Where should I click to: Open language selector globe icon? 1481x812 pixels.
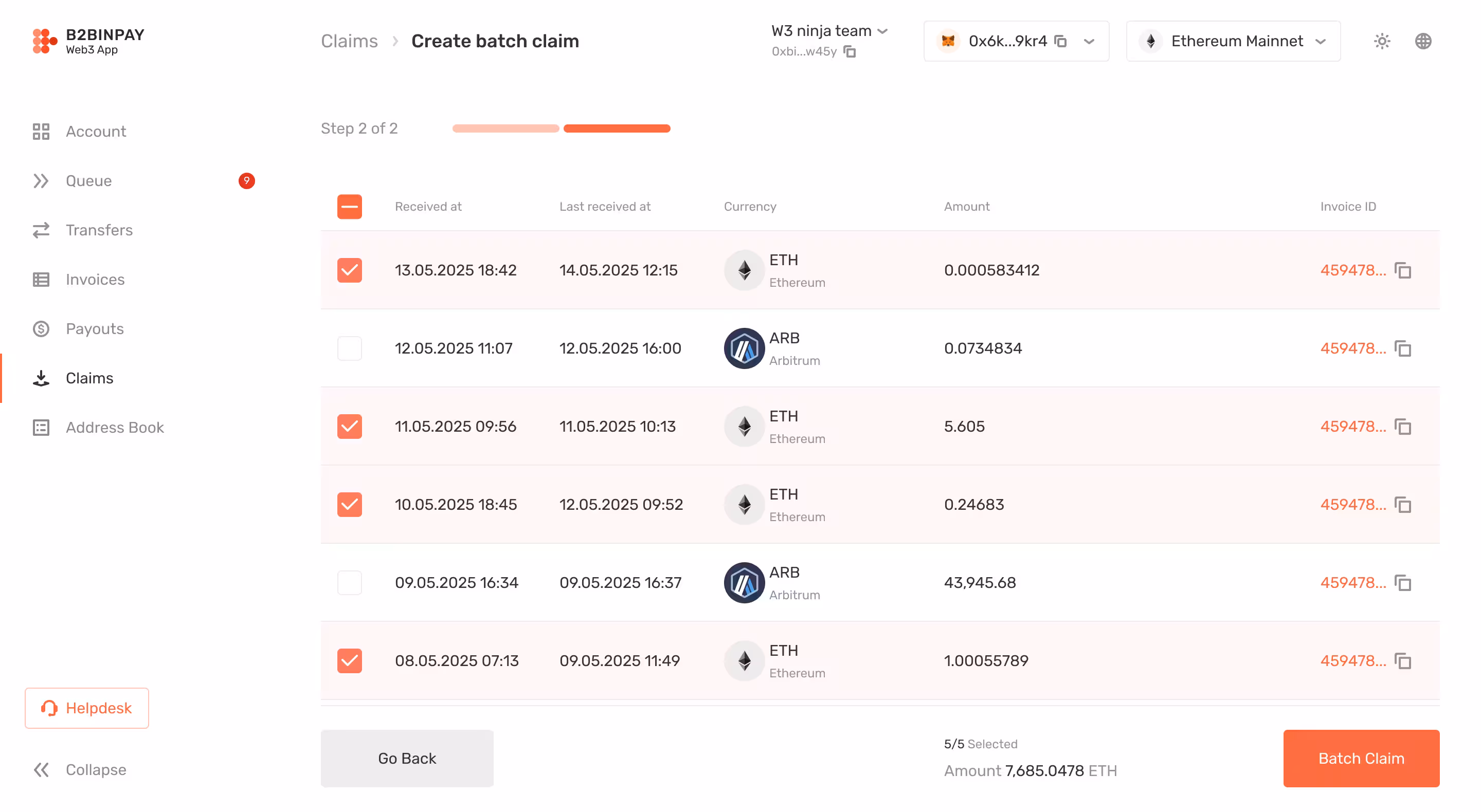(x=1423, y=42)
